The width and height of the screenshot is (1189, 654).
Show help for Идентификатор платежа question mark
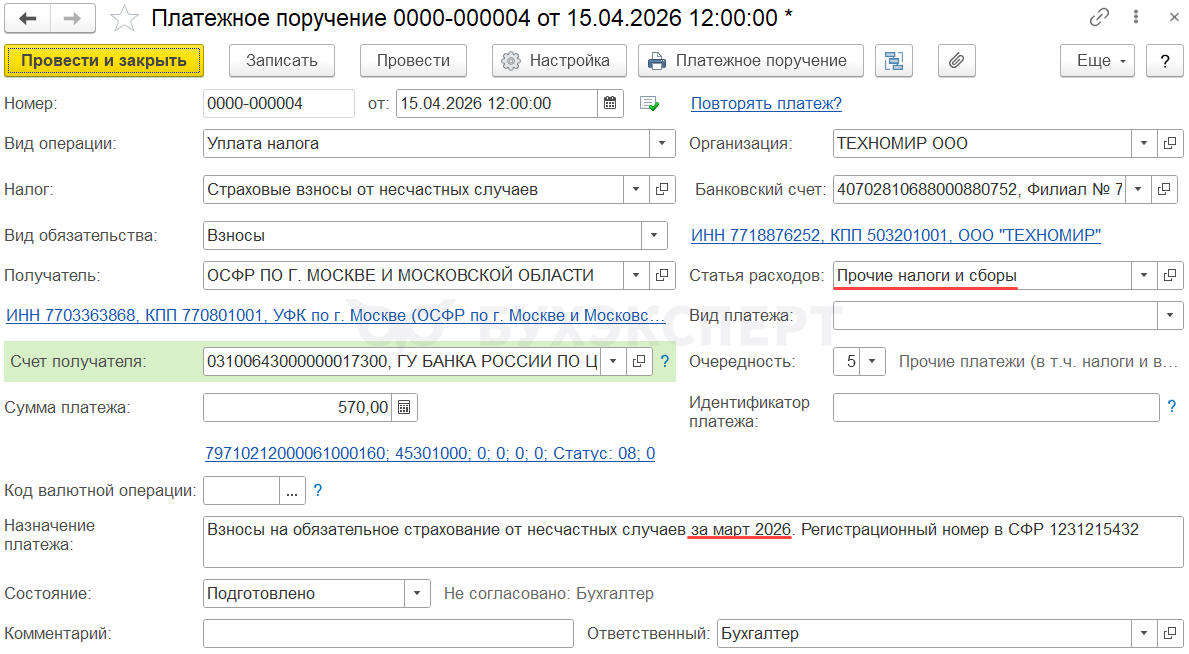point(1172,407)
